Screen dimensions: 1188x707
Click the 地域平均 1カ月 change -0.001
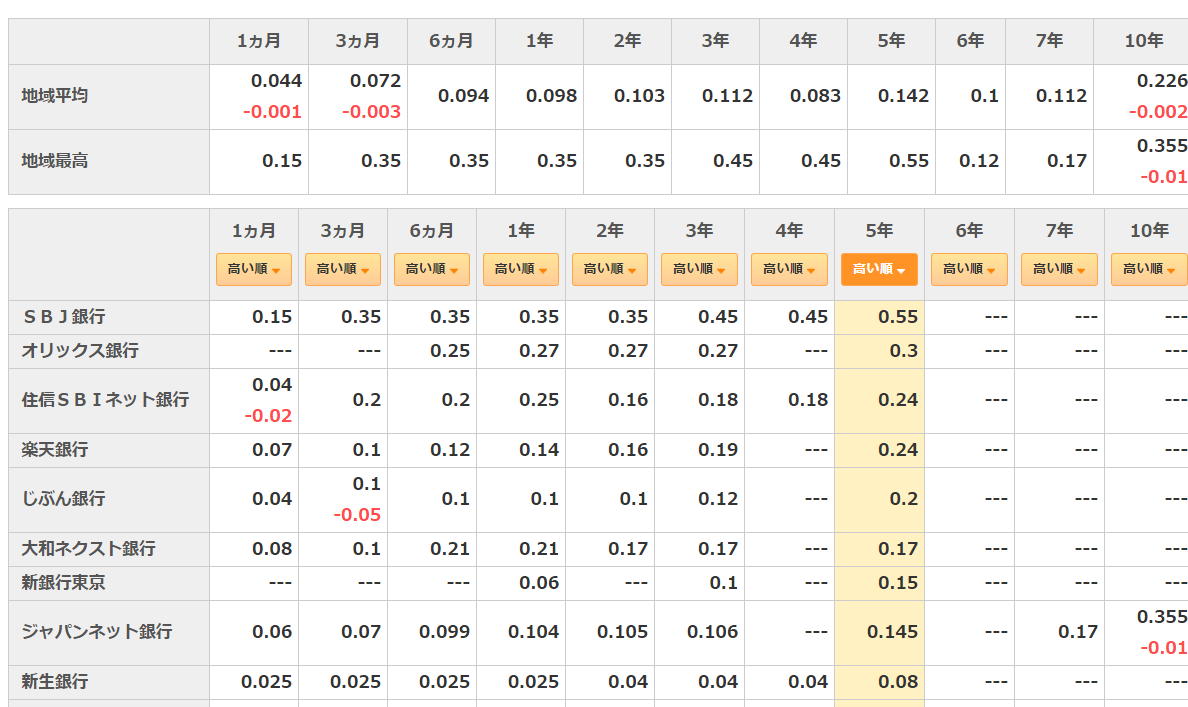[x=272, y=112]
